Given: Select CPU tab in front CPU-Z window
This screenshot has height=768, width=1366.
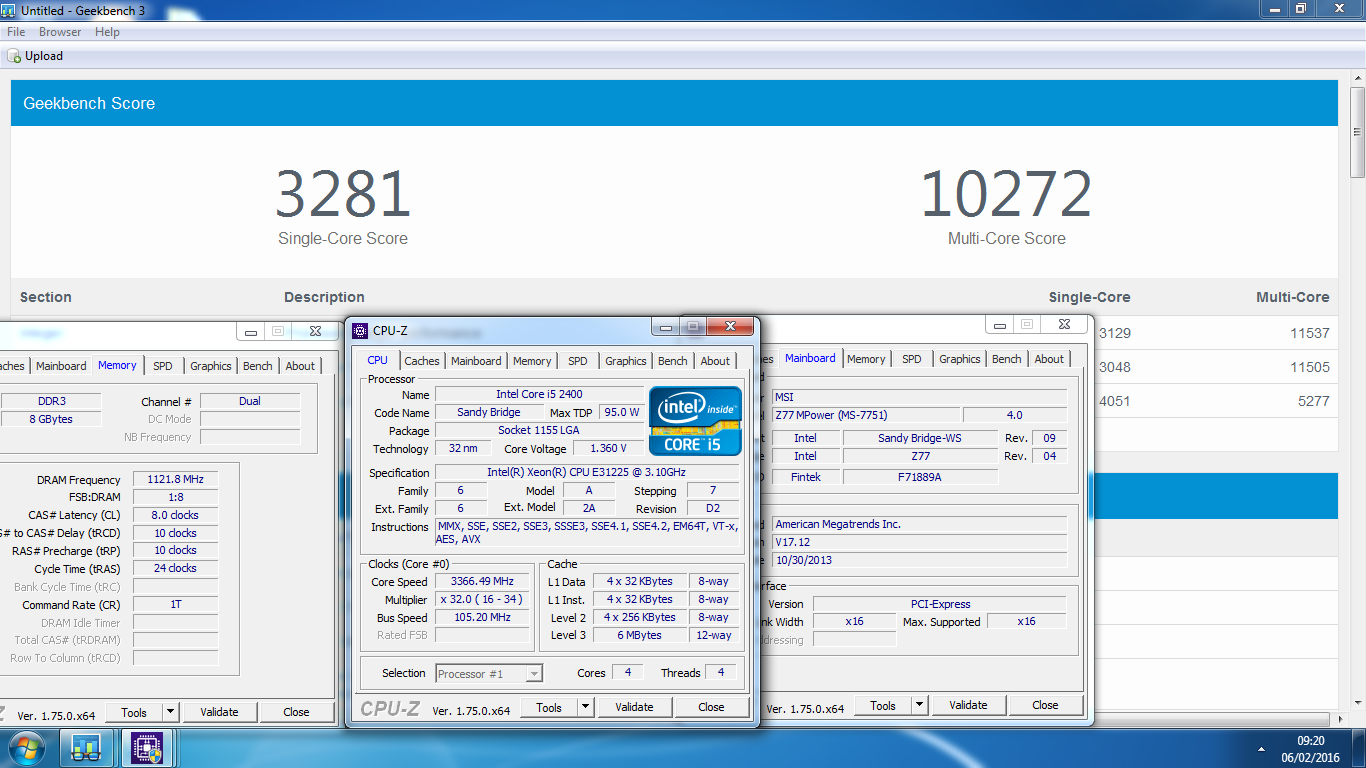Looking at the screenshot, I should pos(377,360).
